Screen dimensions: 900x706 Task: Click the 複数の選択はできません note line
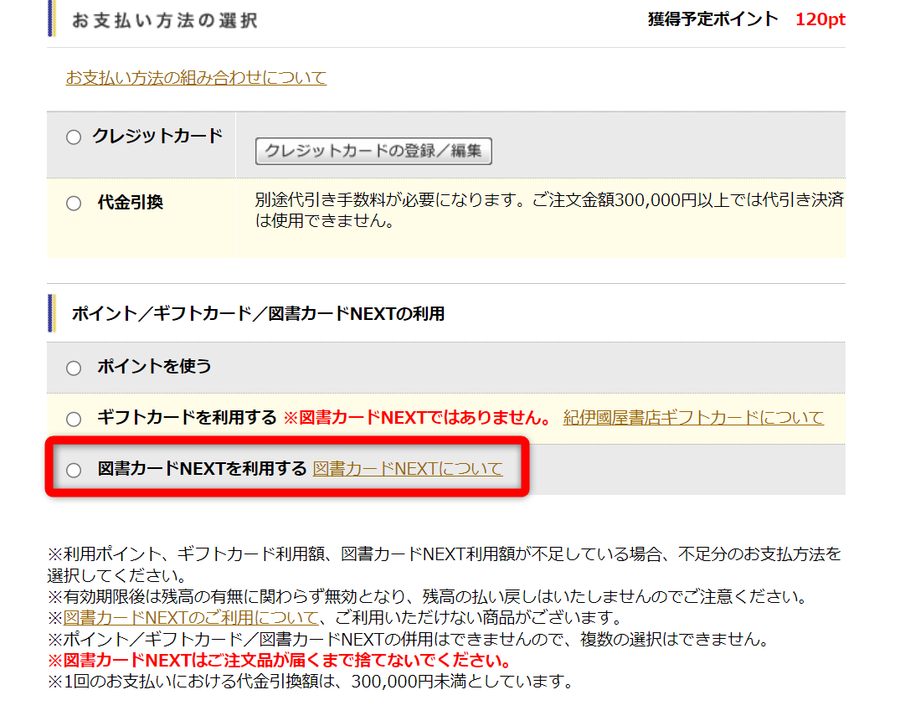(408, 639)
